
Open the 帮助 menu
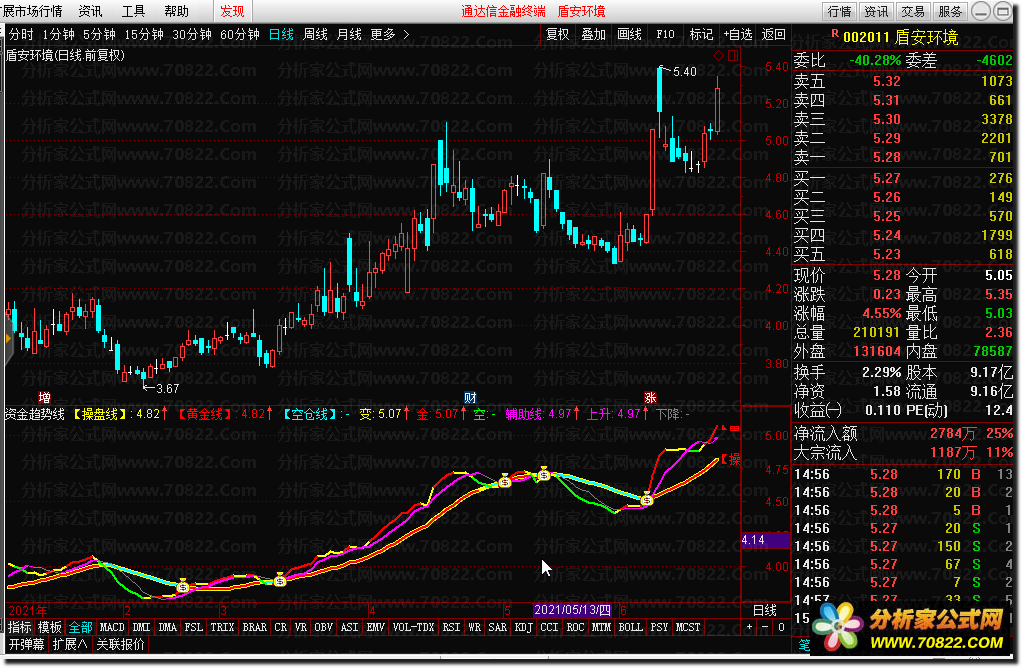pyautogui.click(x=176, y=11)
